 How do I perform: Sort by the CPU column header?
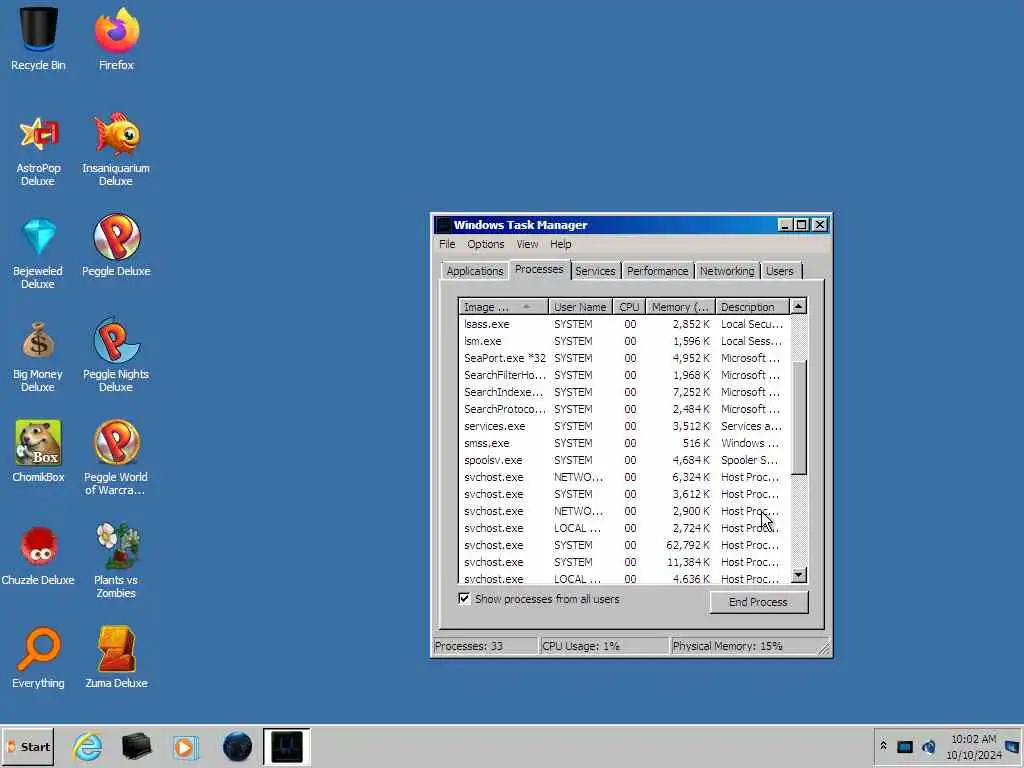629,307
